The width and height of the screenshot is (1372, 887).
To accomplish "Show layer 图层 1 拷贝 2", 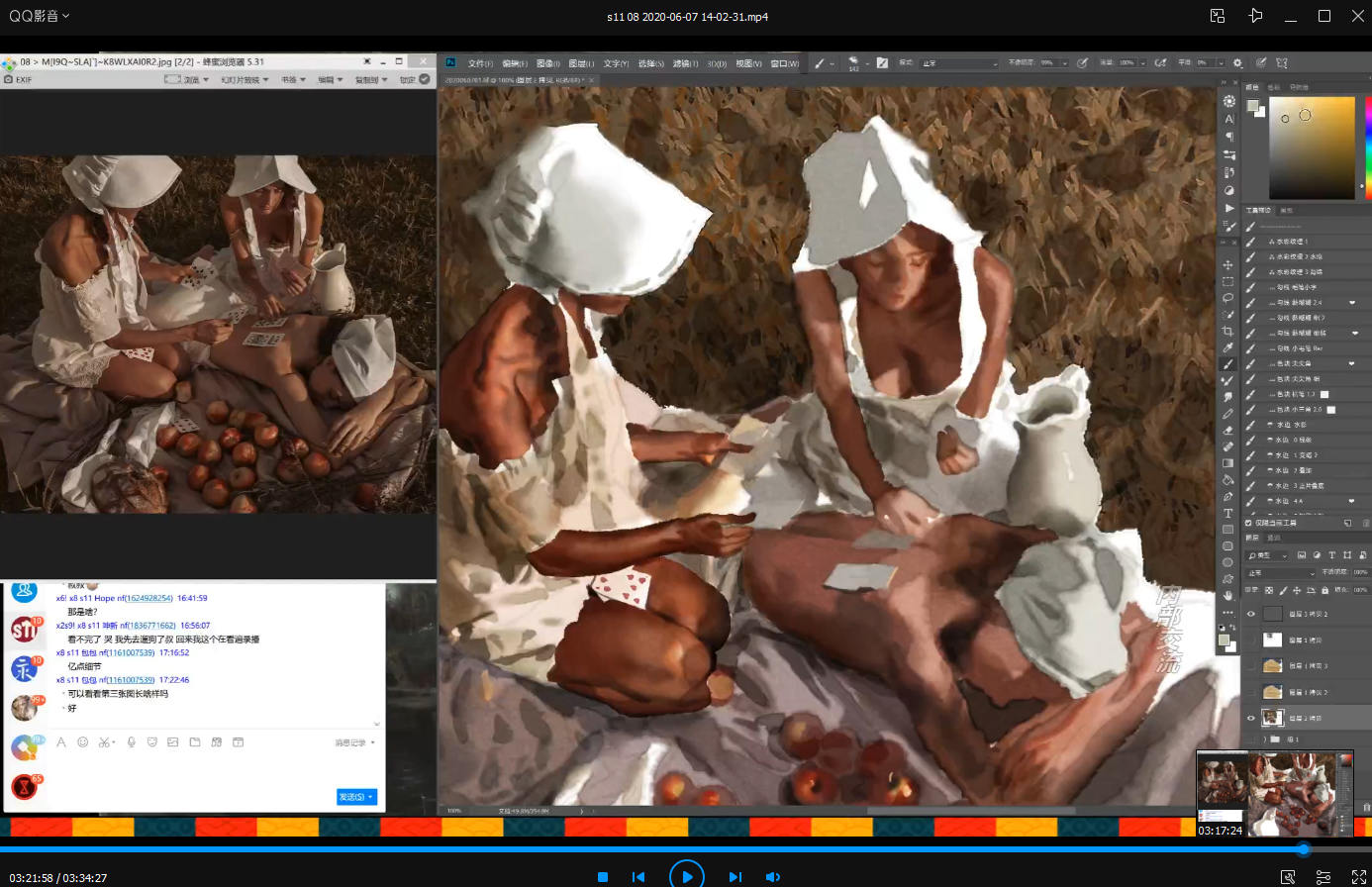I will 1250,692.
